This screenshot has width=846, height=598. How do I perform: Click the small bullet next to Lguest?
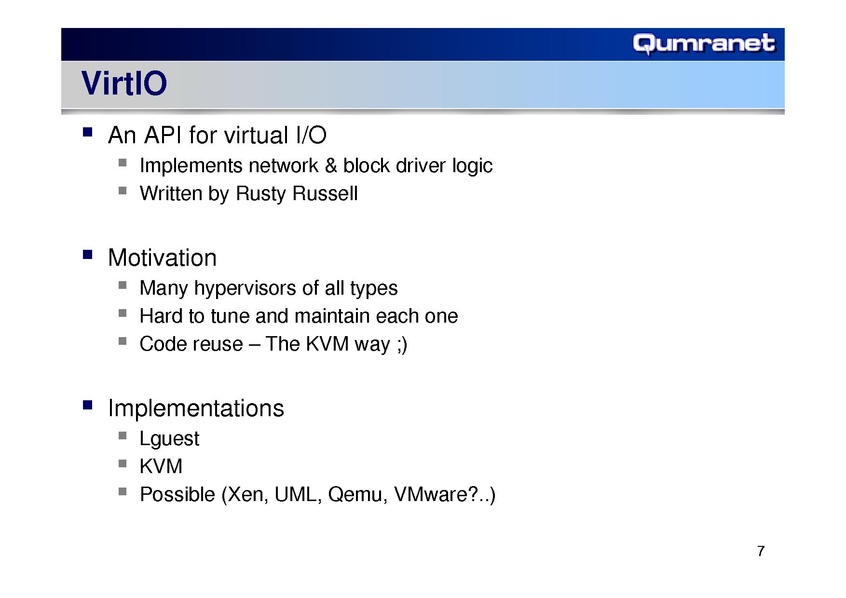point(121,437)
